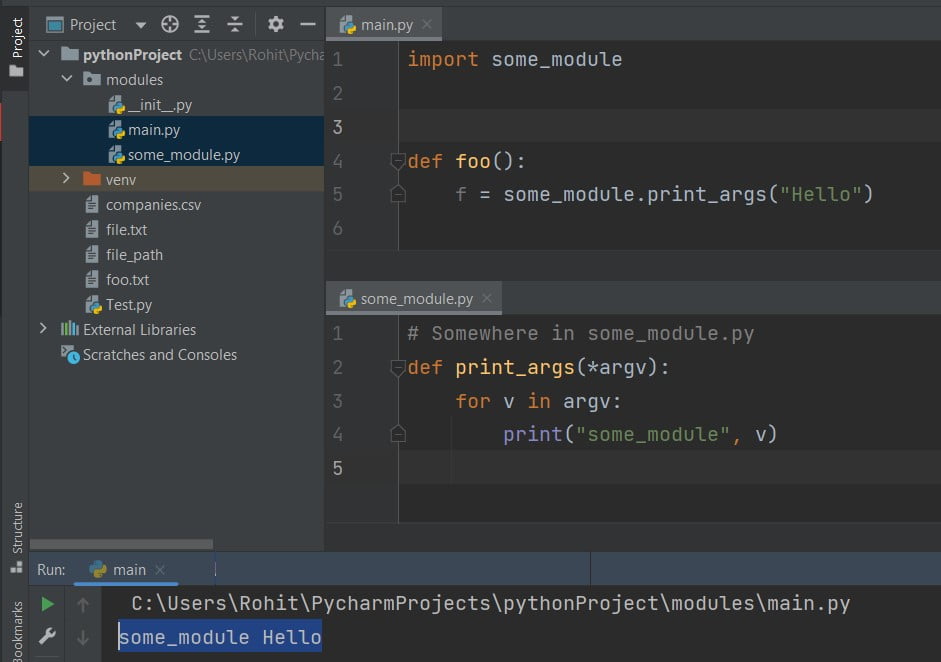941x662 pixels.
Task: Open Project panel options via gear icon
Action: pos(275,23)
